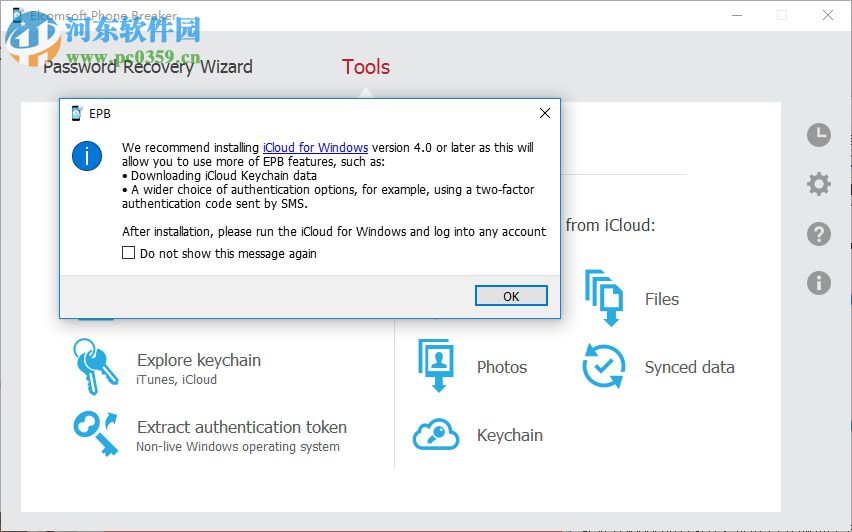This screenshot has width=852, height=532.
Task: Click 'Non-live Windows operating system' subtitle
Action: (238, 447)
